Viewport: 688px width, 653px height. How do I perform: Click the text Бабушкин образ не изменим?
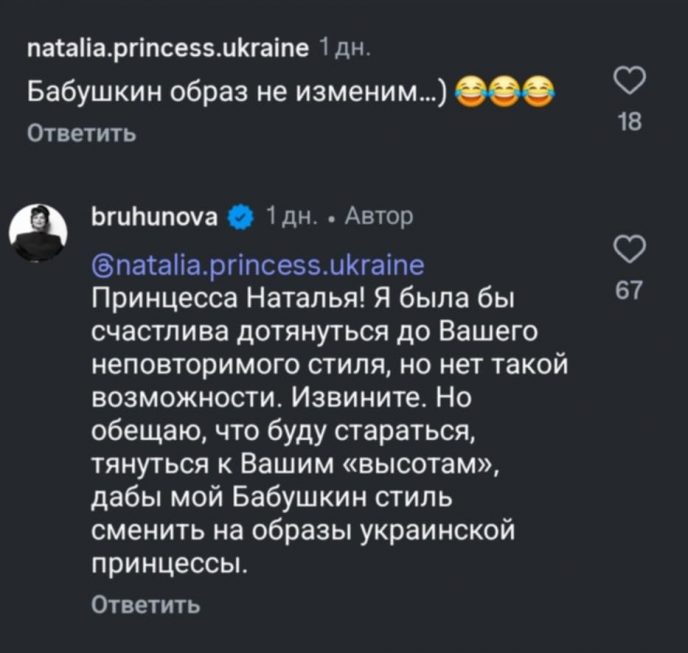point(236,94)
